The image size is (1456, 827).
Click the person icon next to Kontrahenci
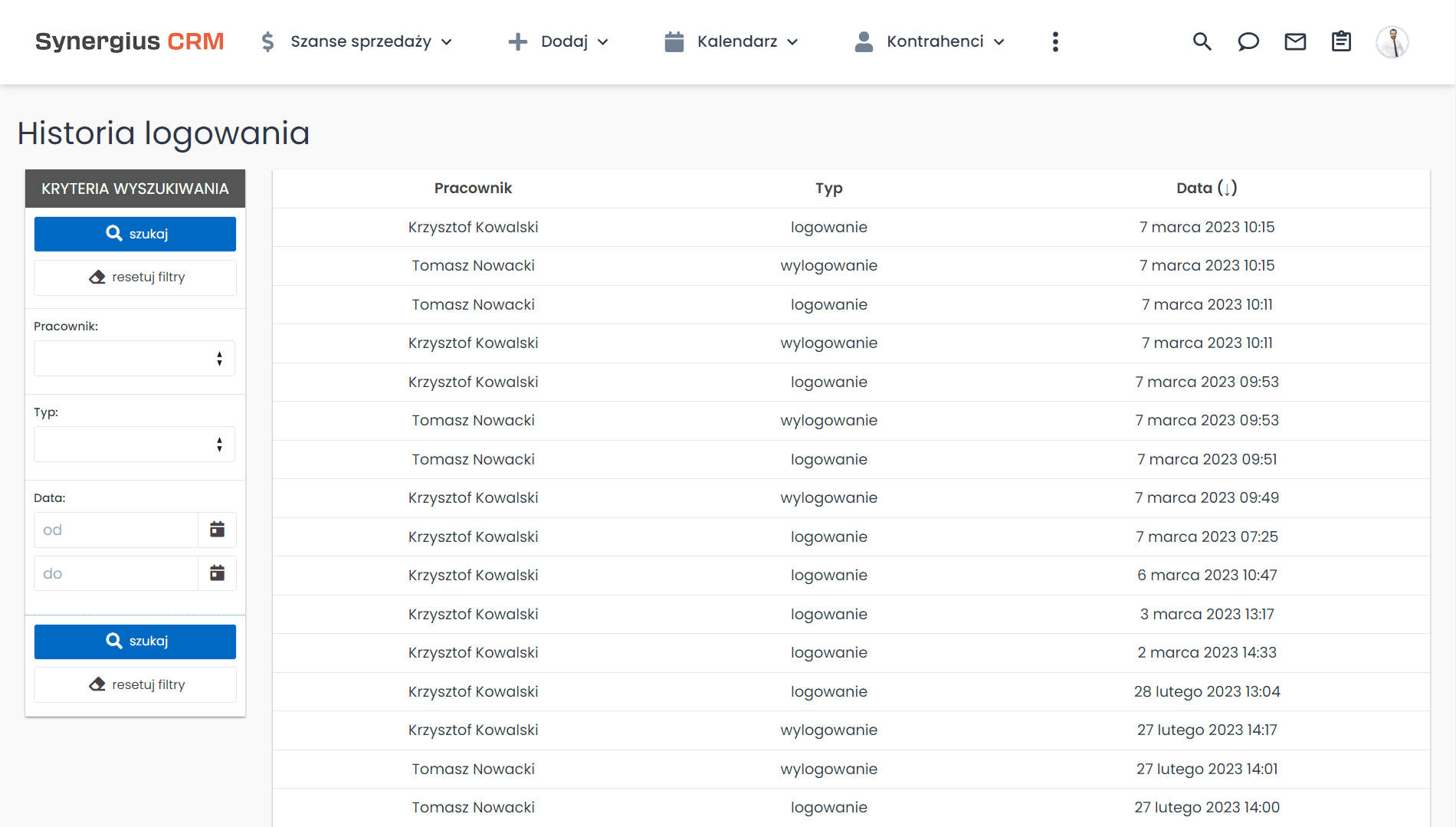(864, 41)
